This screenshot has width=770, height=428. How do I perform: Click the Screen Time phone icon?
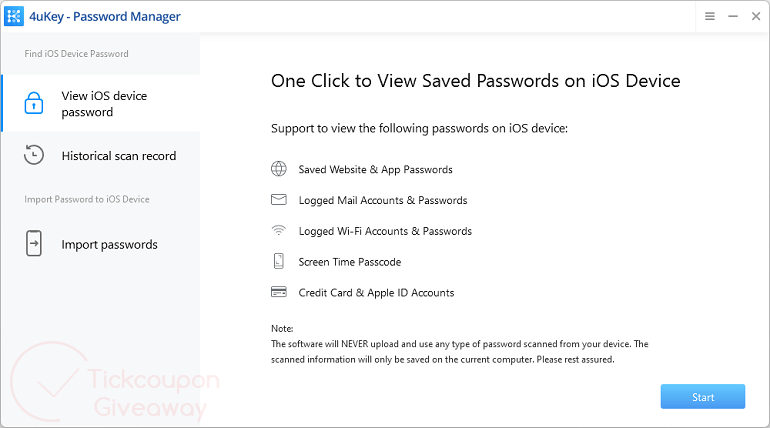tap(279, 262)
